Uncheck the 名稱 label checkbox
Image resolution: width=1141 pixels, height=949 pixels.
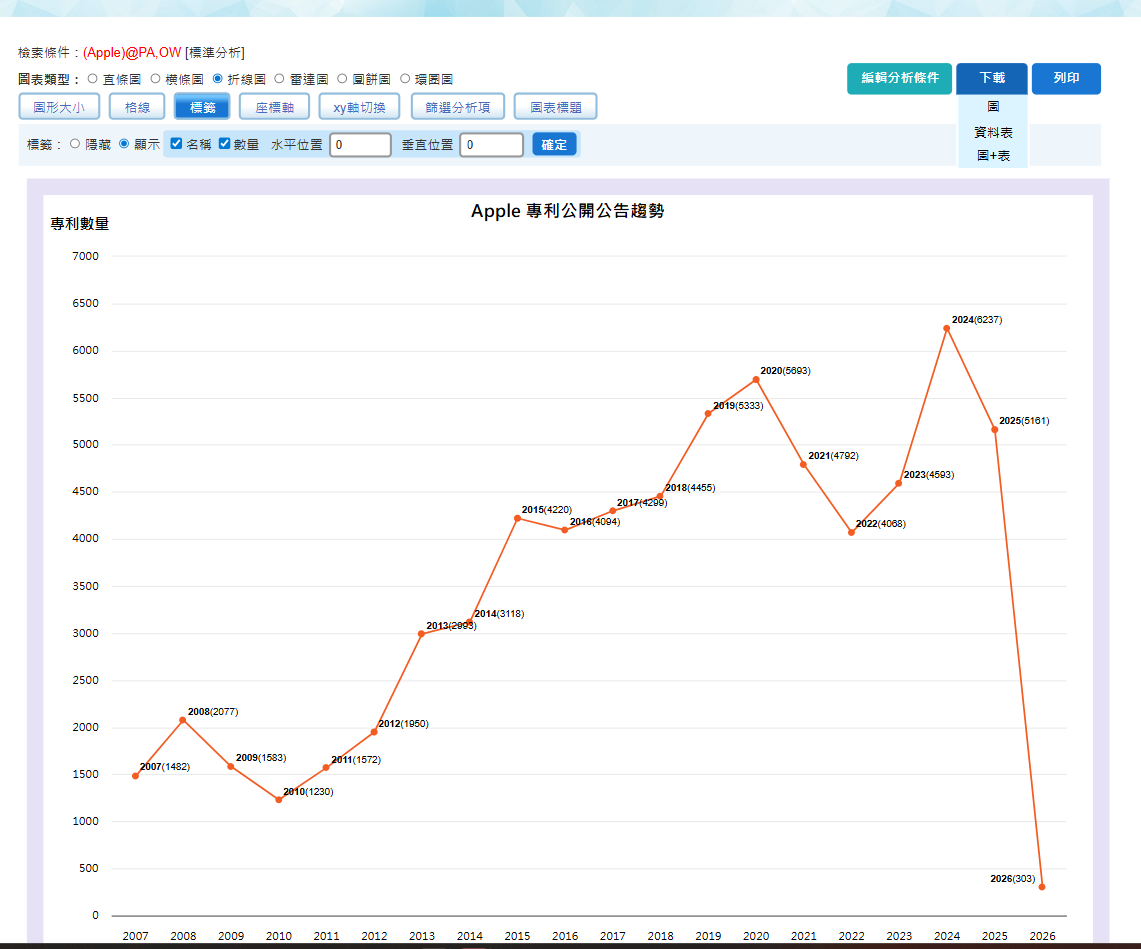[x=176, y=143]
